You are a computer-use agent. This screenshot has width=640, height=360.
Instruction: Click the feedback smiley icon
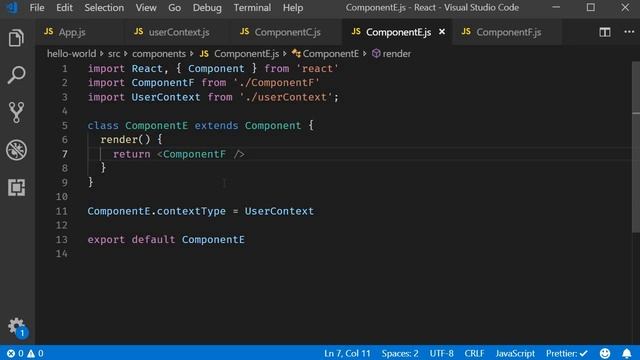tap(605, 353)
